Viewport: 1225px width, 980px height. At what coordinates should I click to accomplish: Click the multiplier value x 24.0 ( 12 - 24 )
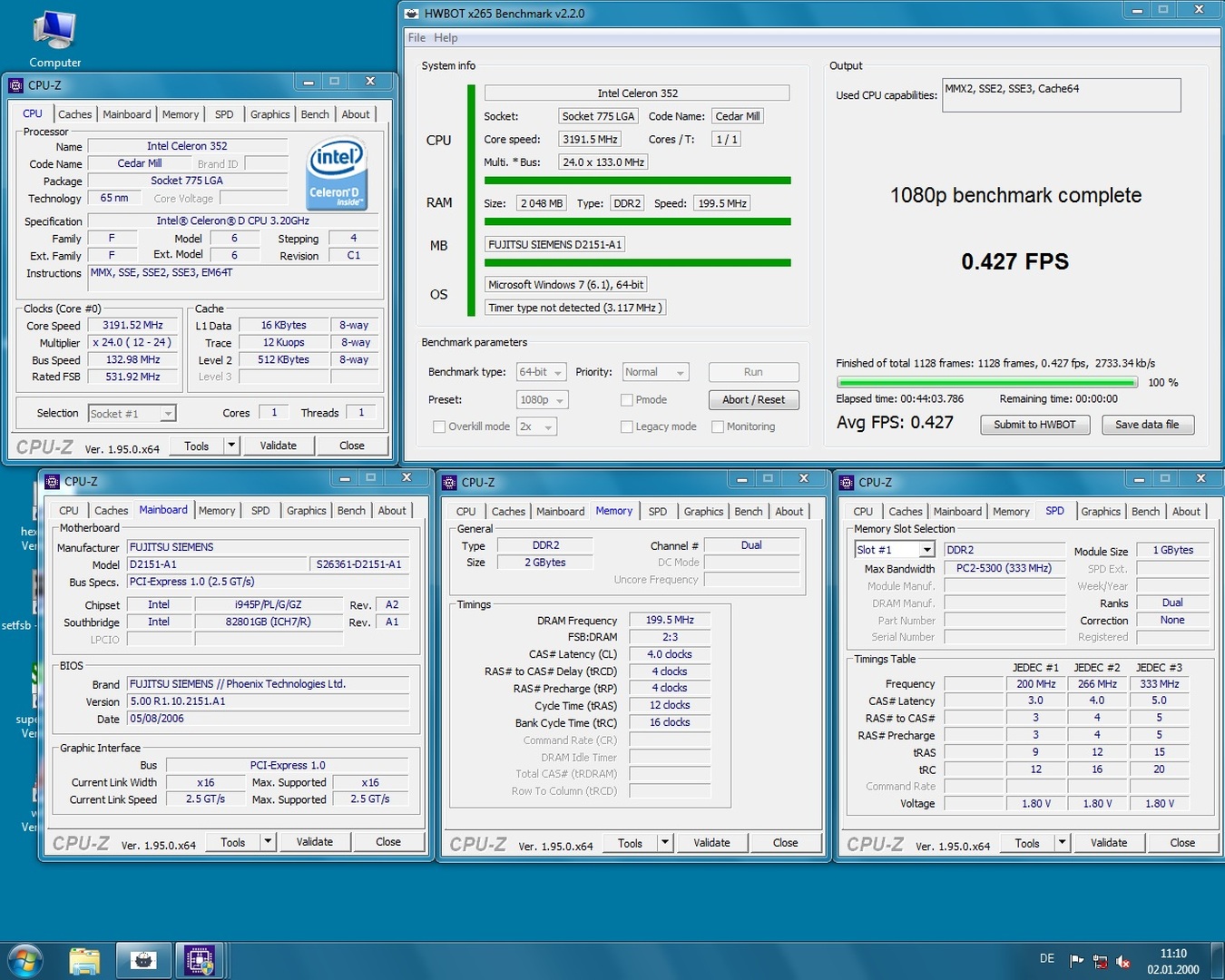click(132, 343)
